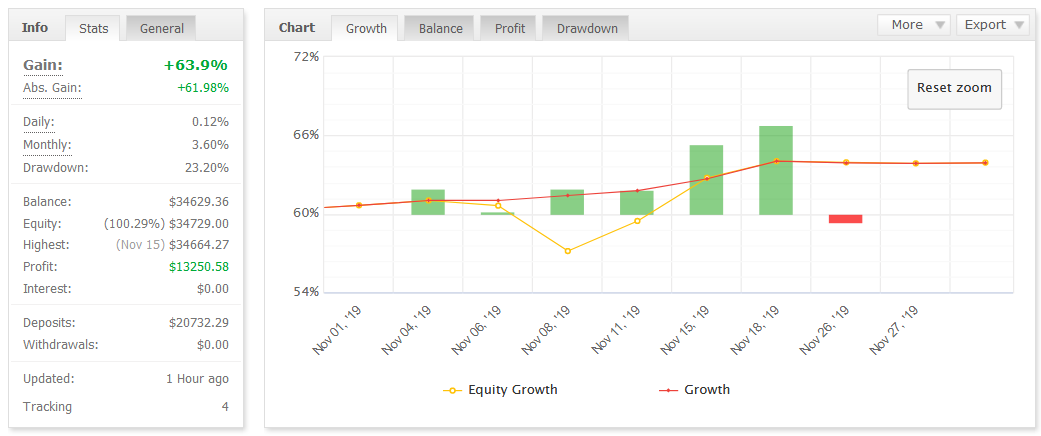Click the Growth data point at Nov 01
The height and width of the screenshot is (436, 1041).
coord(359,205)
